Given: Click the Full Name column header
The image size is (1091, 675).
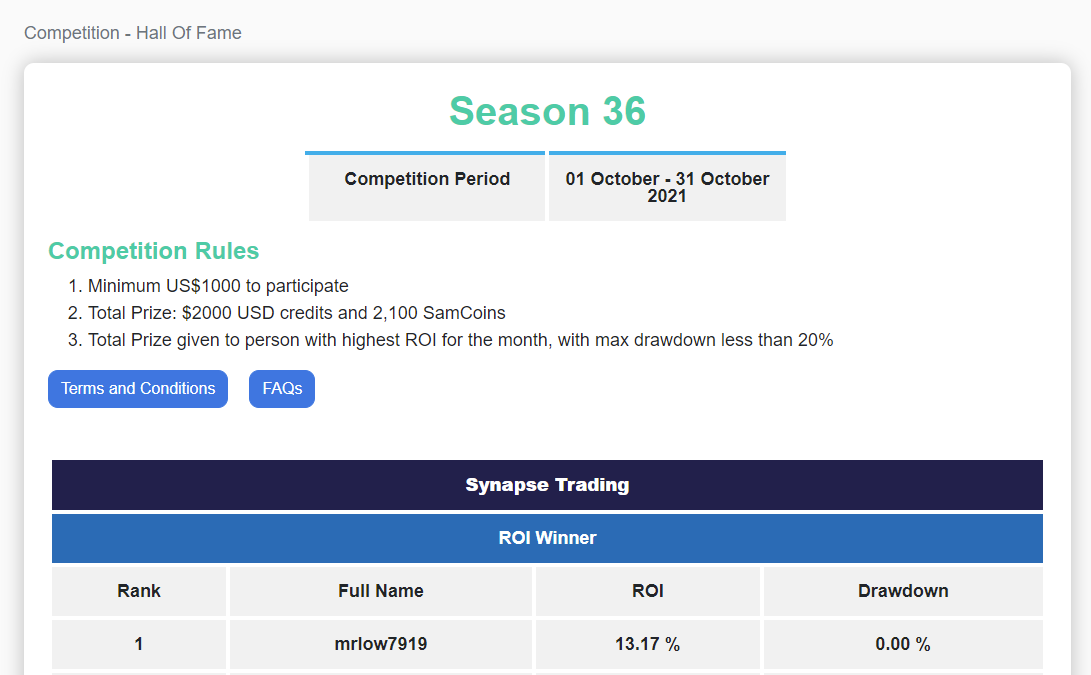Looking at the screenshot, I should coord(381,591).
